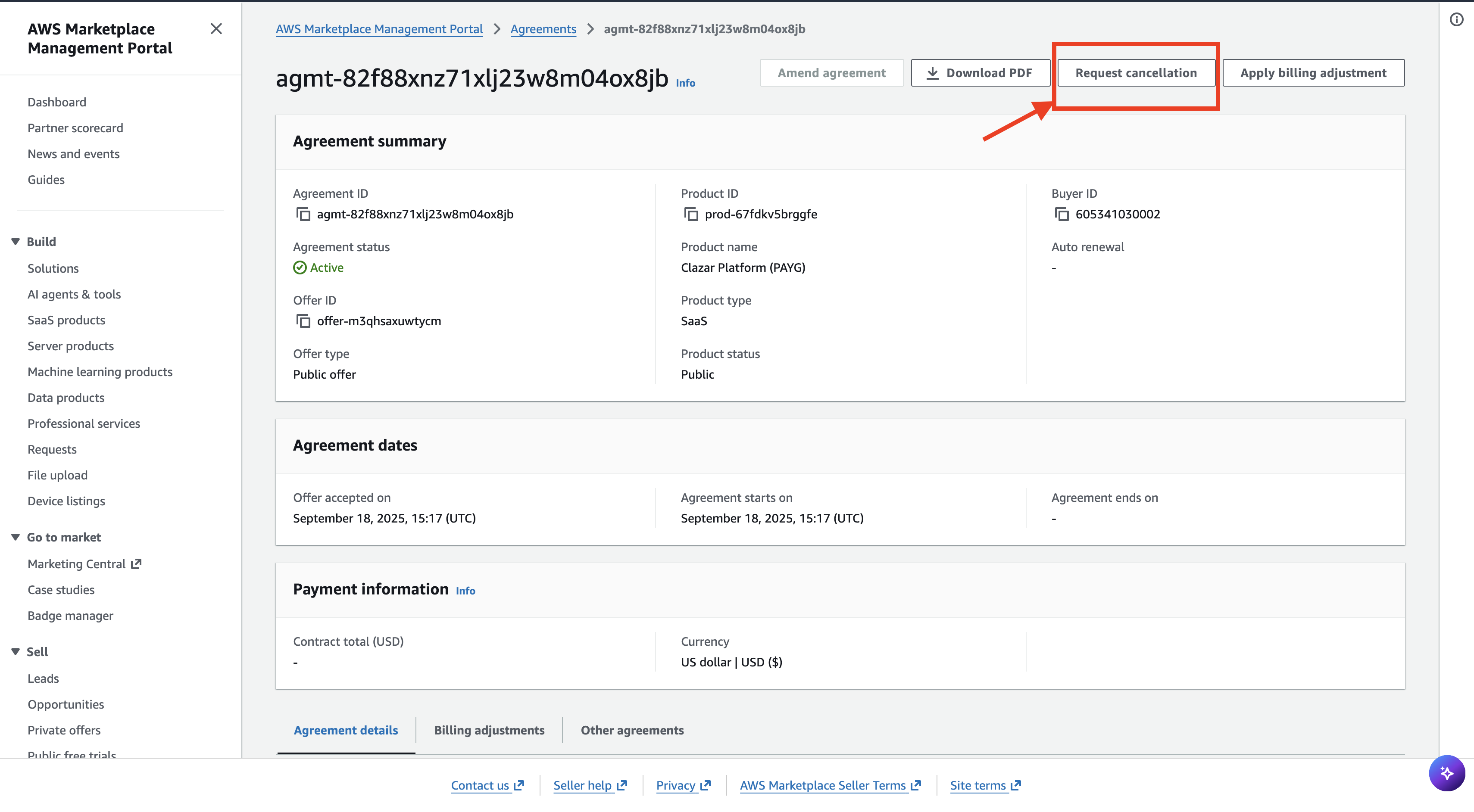Open Requests in the sidebar
The width and height of the screenshot is (1474, 812).
coord(52,449)
